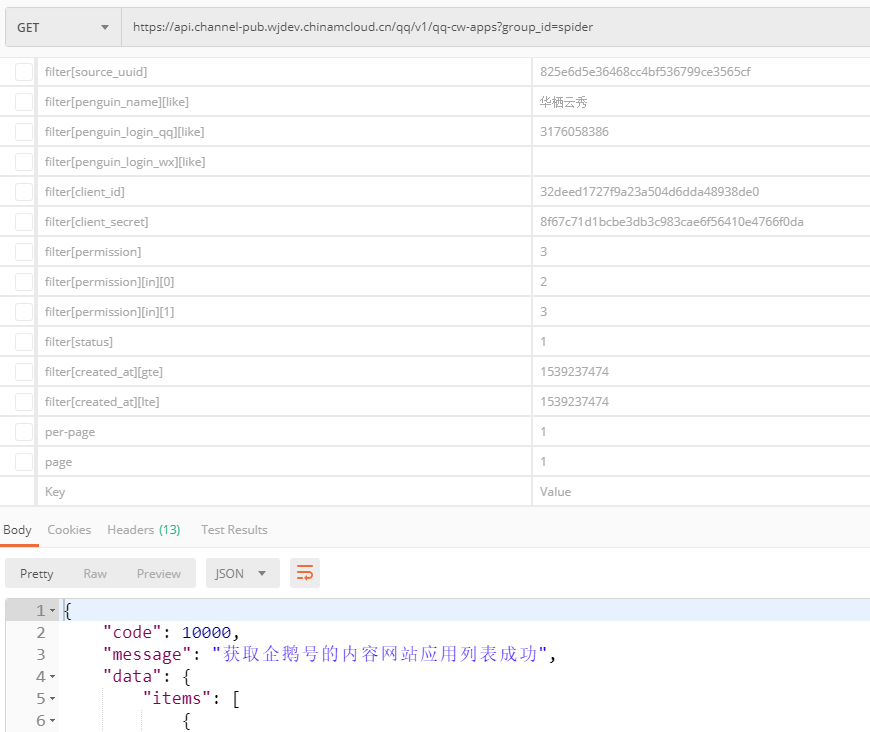Enable the filter[client_id] checkbox
Screen dimensions: 870x732
pos(23,192)
